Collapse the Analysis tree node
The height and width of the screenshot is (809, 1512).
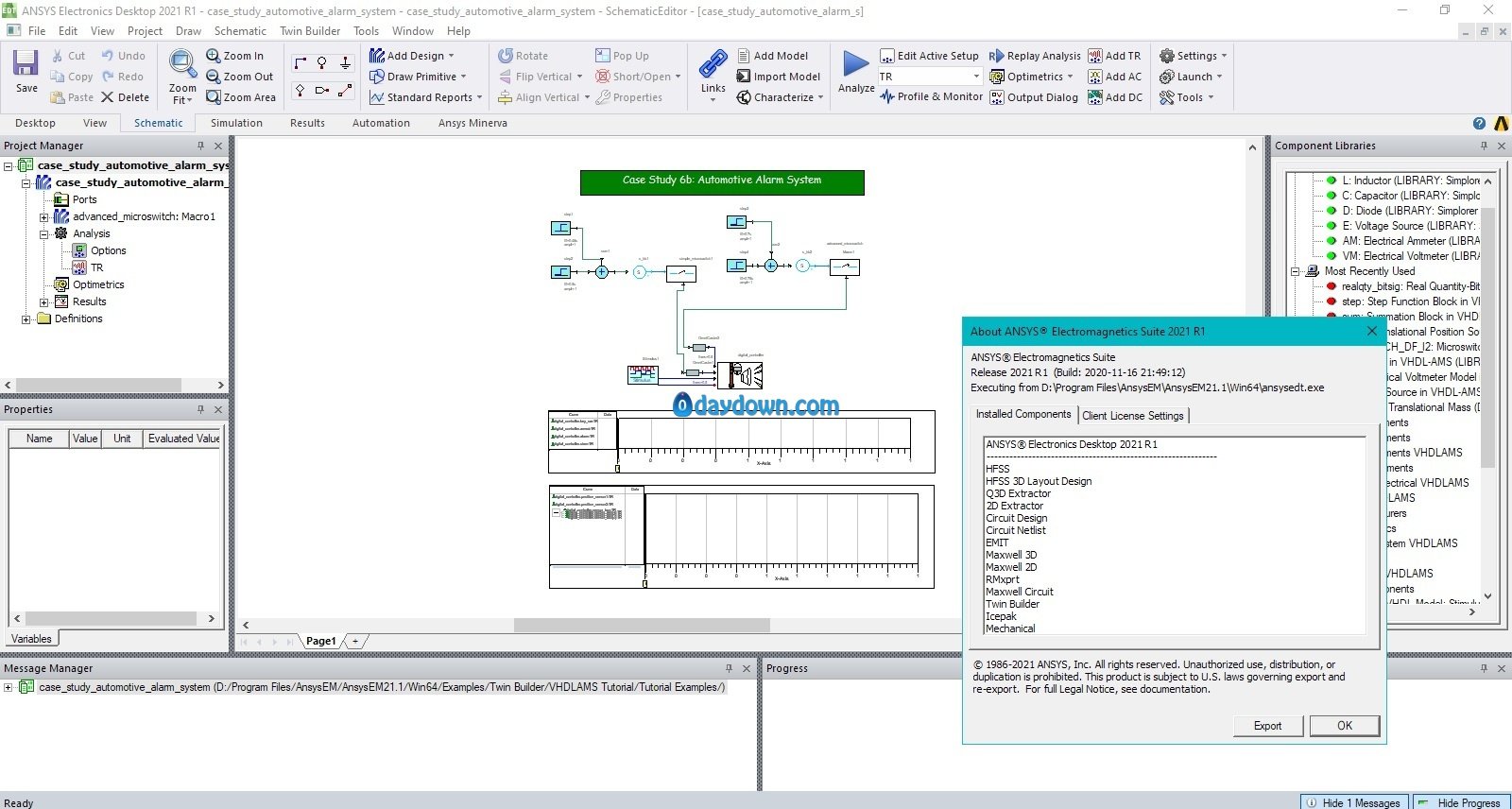(43, 233)
